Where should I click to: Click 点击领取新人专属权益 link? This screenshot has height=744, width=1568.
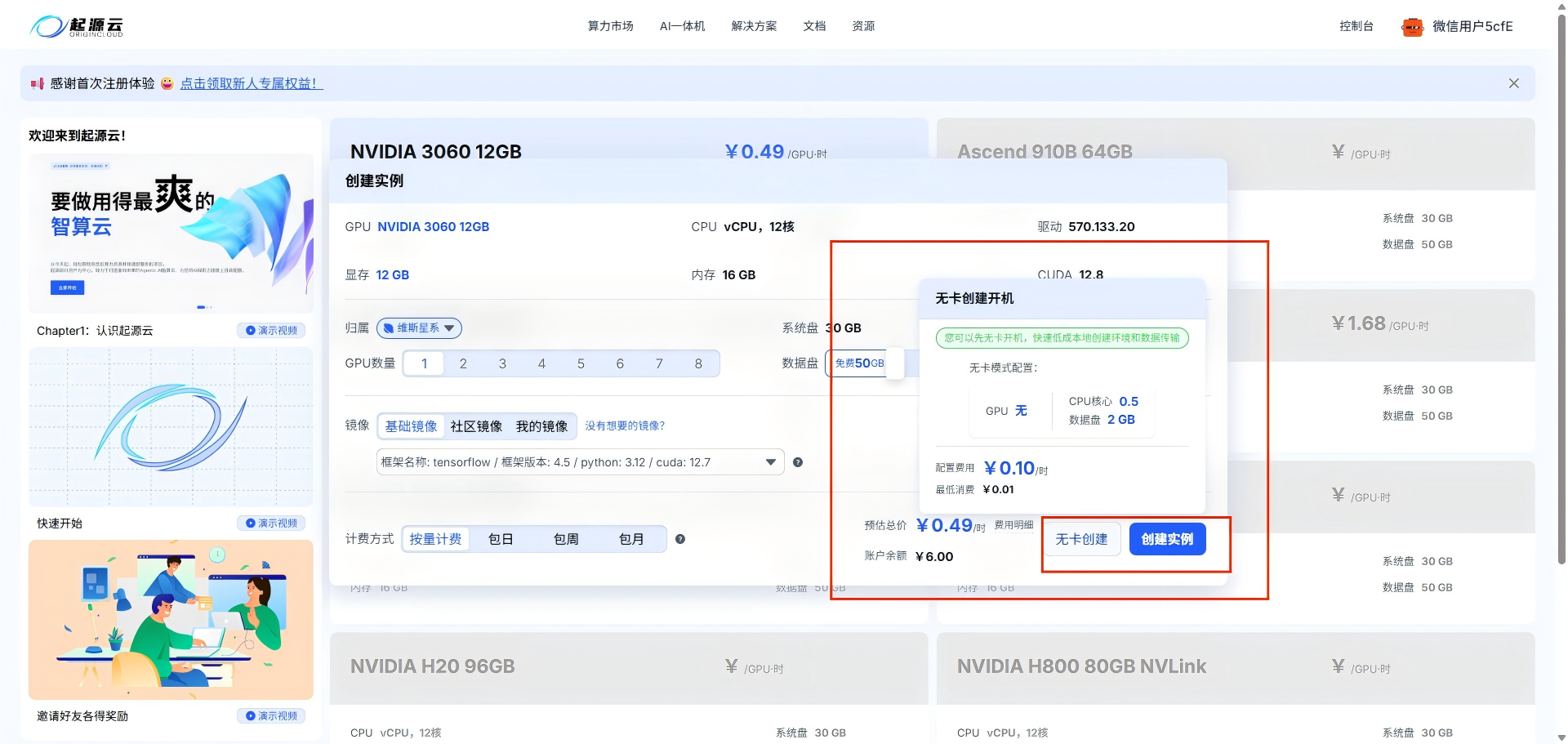click(x=252, y=83)
